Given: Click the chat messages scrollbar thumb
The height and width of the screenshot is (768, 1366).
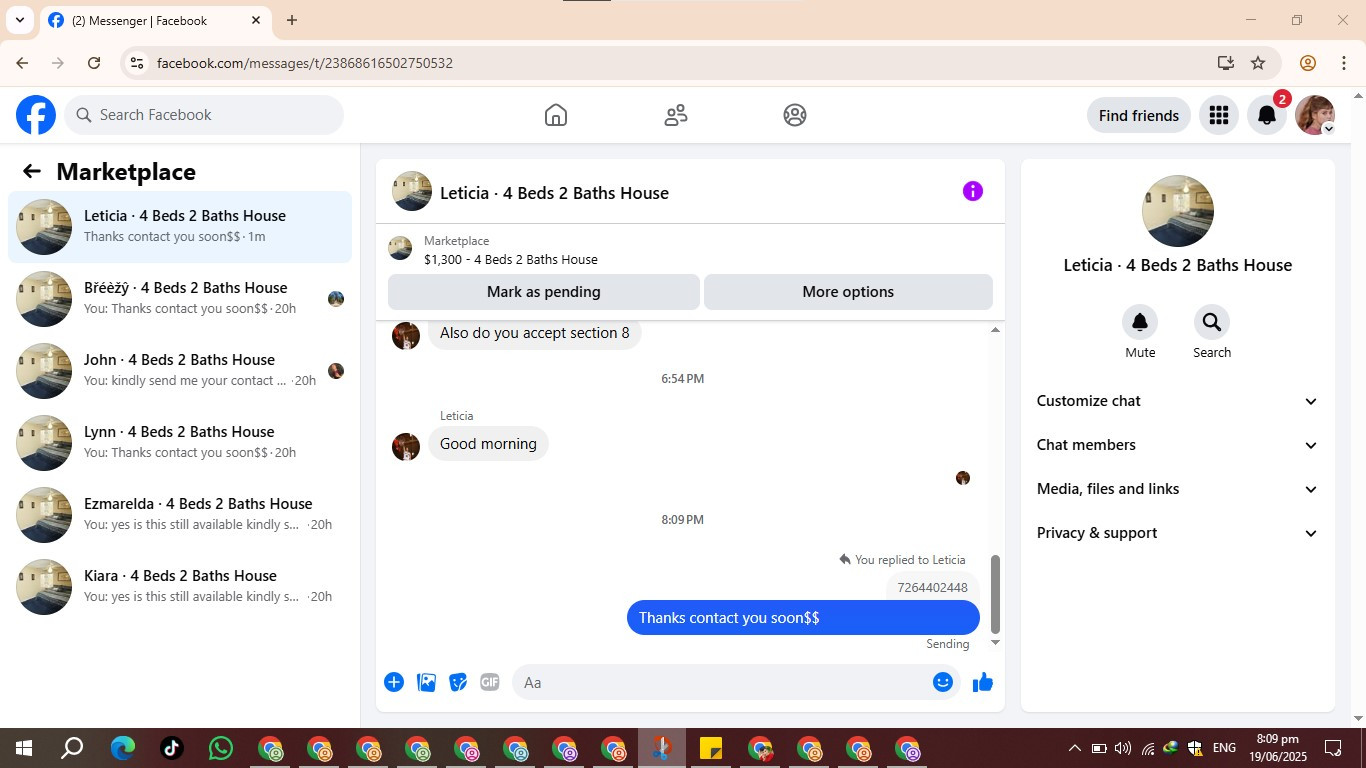Looking at the screenshot, I should 995,594.
